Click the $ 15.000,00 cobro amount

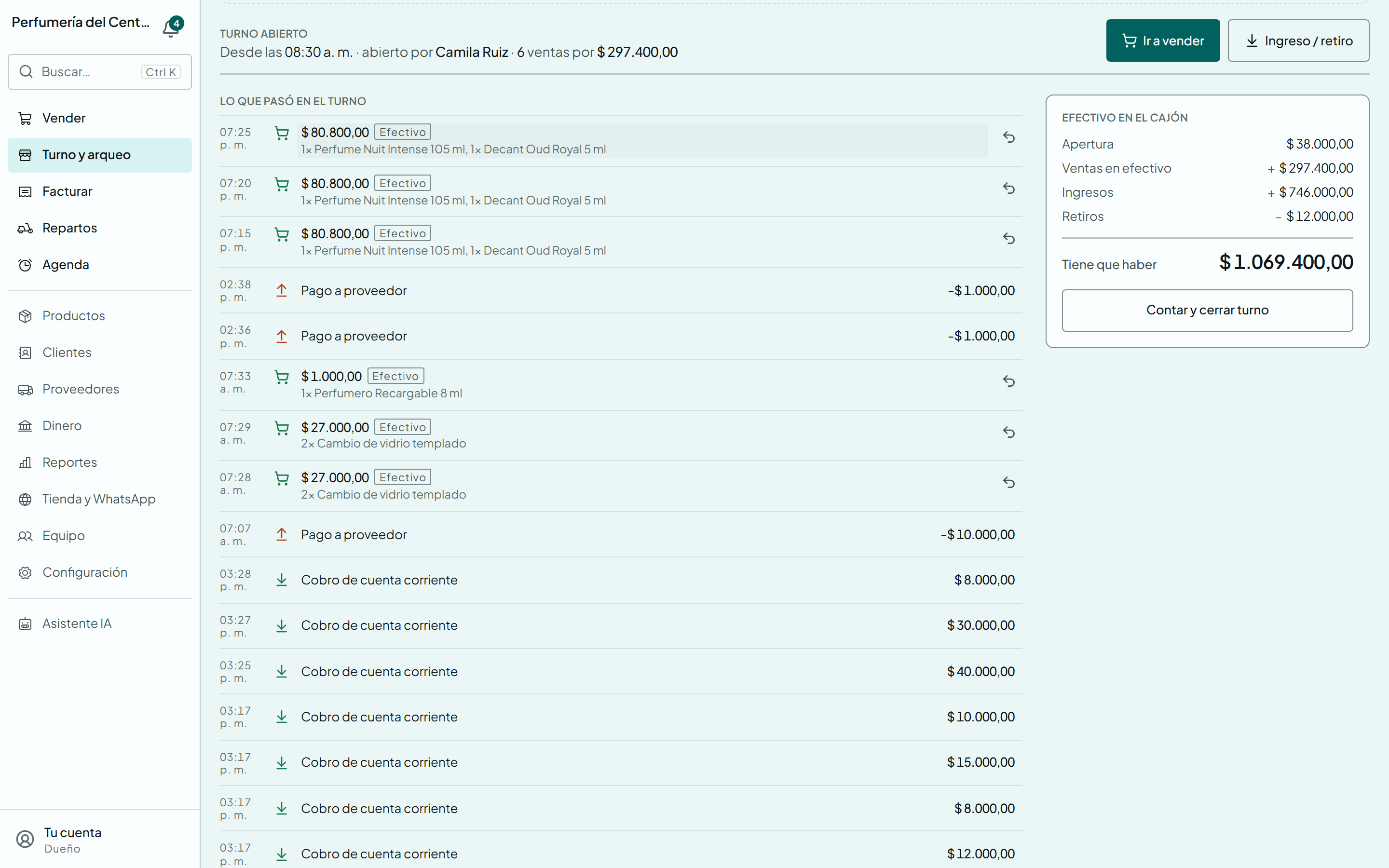pyautogui.click(x=981, y=762)
